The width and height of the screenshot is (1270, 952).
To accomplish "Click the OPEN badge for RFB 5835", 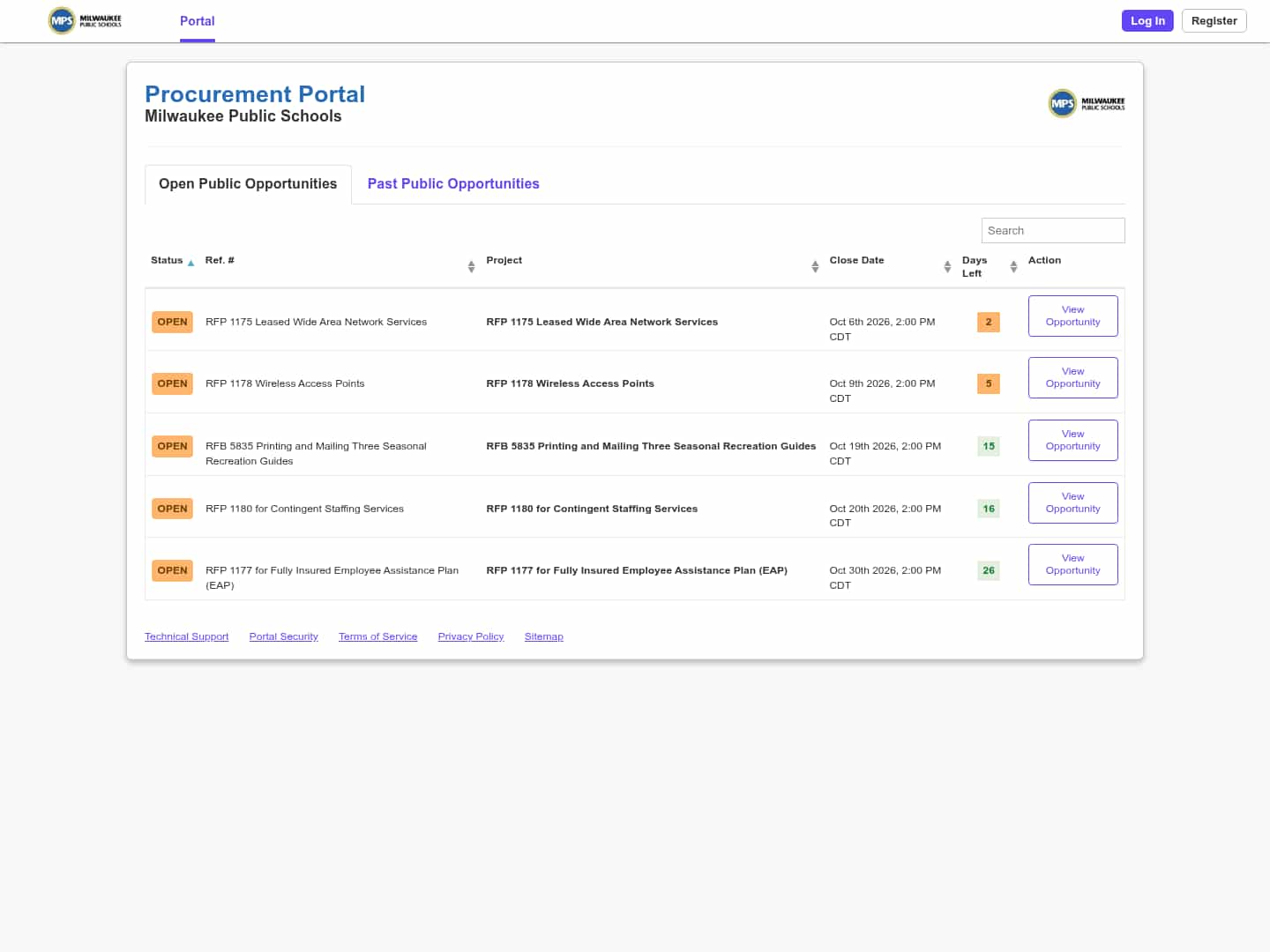I will pos(173,446).
